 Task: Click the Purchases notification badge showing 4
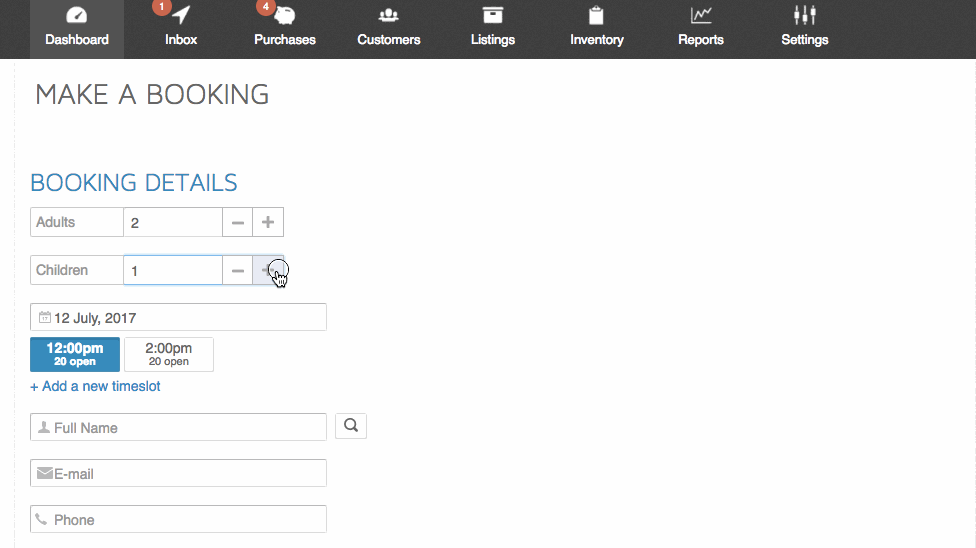[x=265, y=7]
